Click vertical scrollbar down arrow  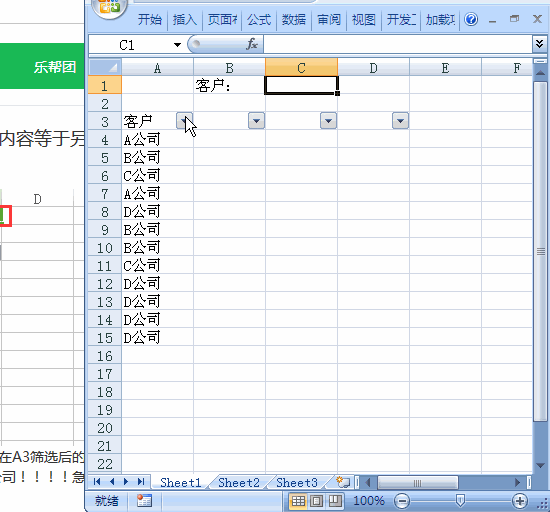[540, 465]
